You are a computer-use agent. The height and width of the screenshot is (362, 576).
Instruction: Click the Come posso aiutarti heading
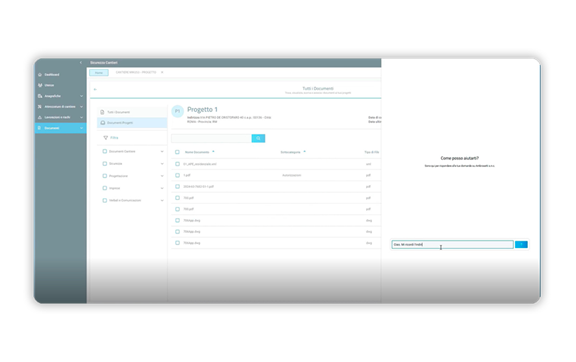(460, 158)
